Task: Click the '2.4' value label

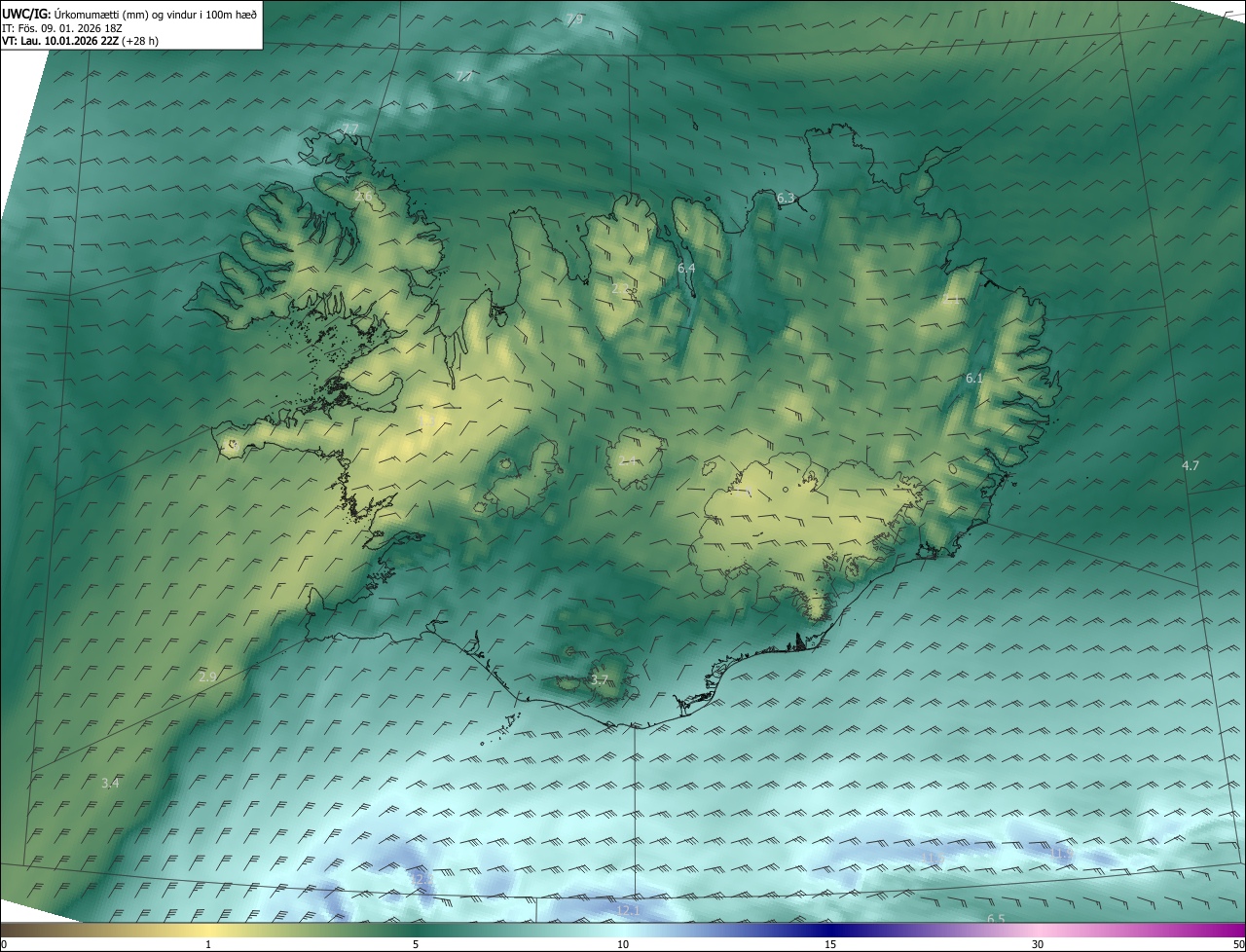Action: [x=628, y=459]
